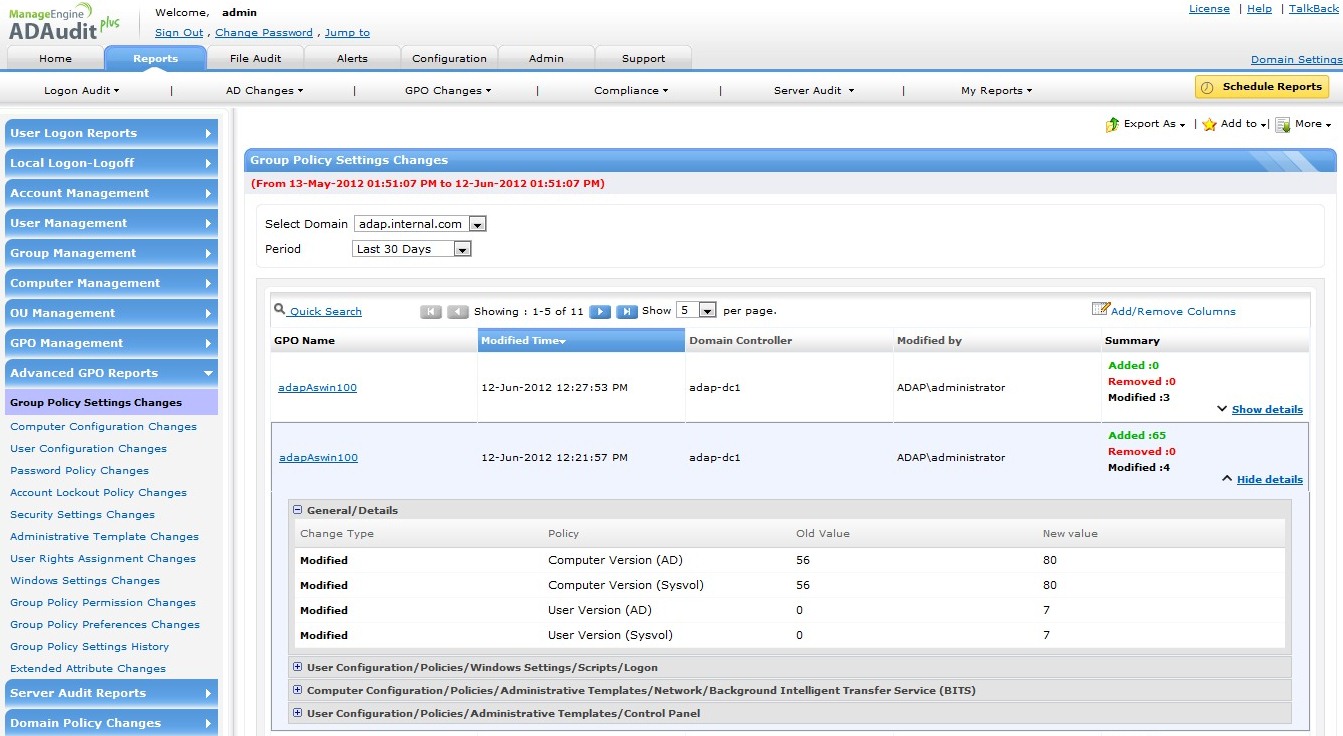The height and width of the screenshot is (736, 1343).
Task: Expand the Background Intelligent Transfer Service section
Action: pos(297,690)
